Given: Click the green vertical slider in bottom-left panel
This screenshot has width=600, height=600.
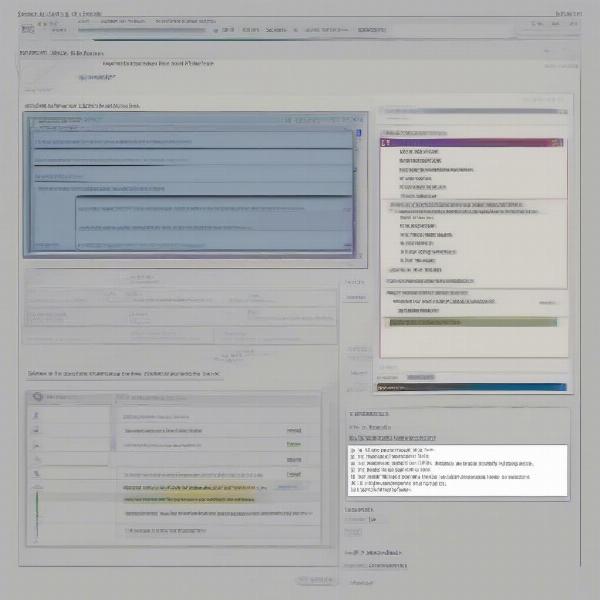Looking at the screenshot, I should (37, 514).
